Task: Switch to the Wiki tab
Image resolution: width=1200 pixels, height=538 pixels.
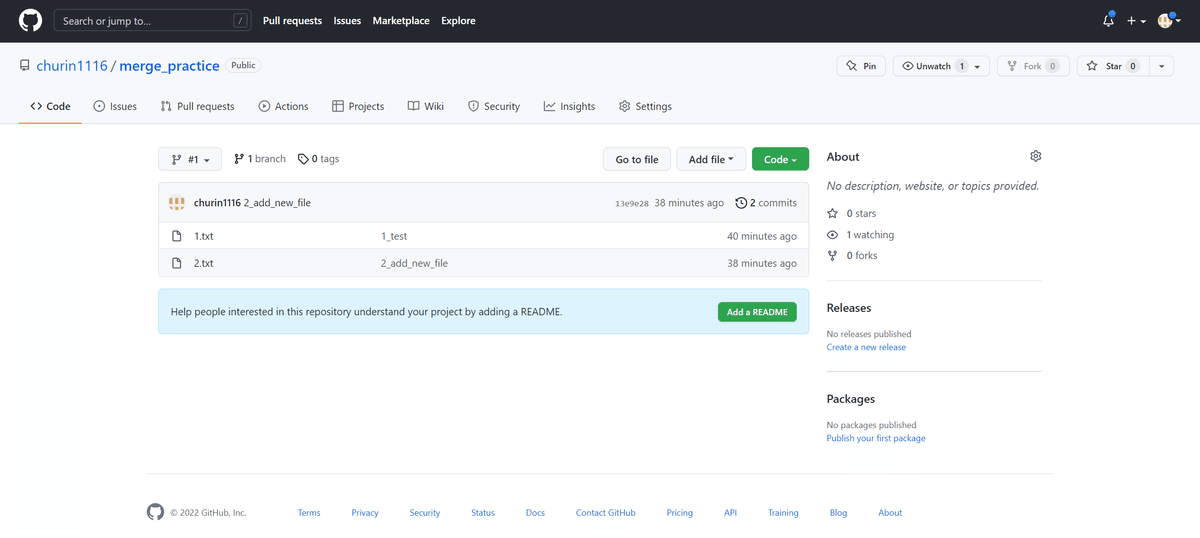Action: (x=426, y=106)
